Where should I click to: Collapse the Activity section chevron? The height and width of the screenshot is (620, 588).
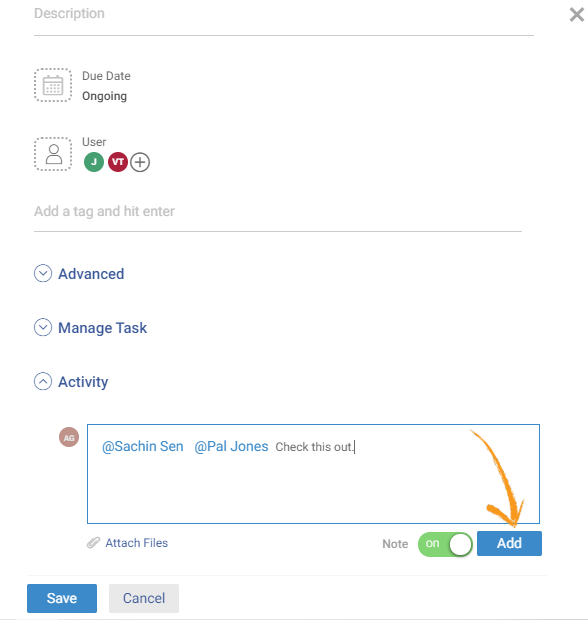[x=43, y=381]
